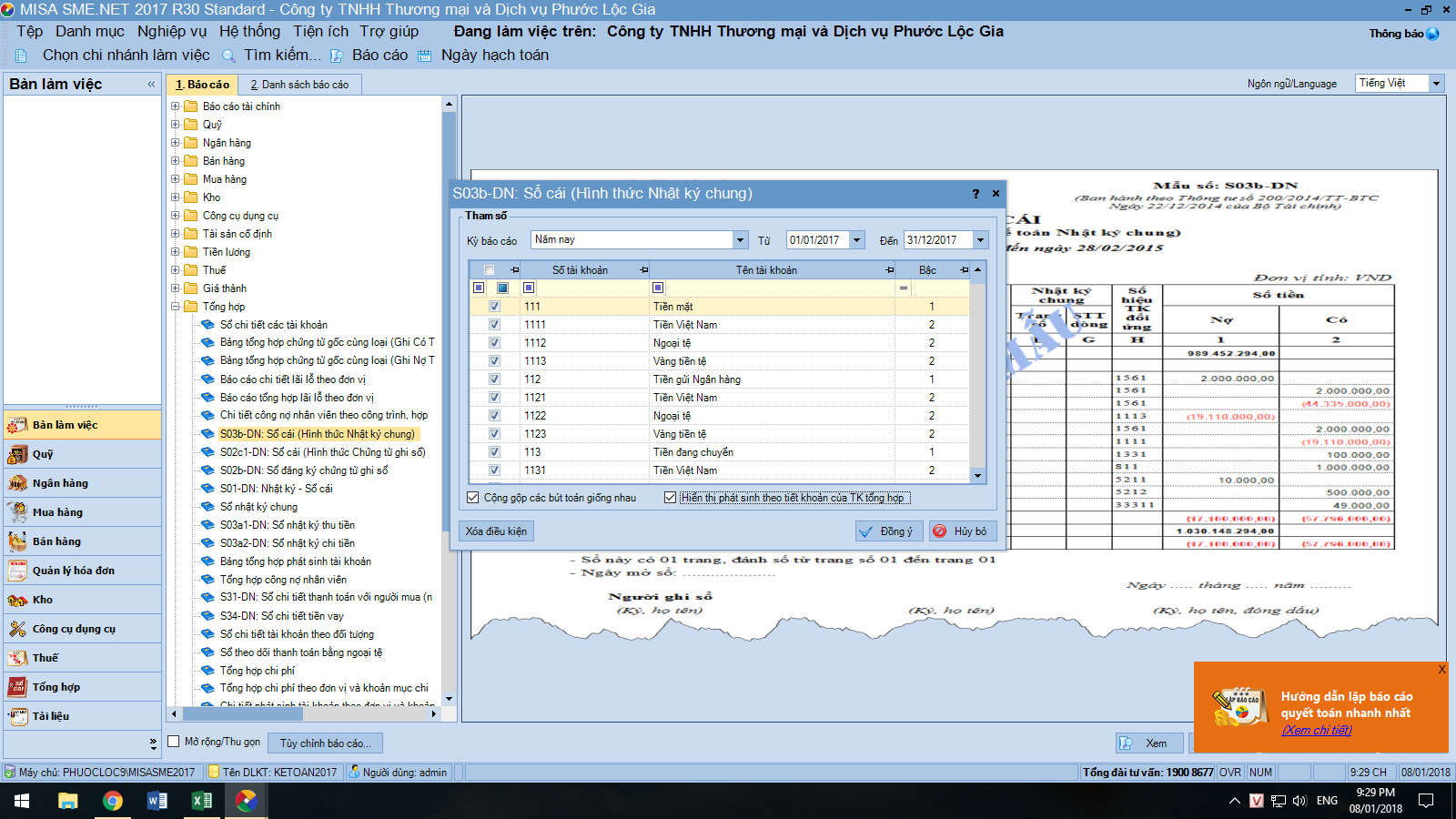Click the Đồng ý button
1456x819 pixels.
(889, 531)
